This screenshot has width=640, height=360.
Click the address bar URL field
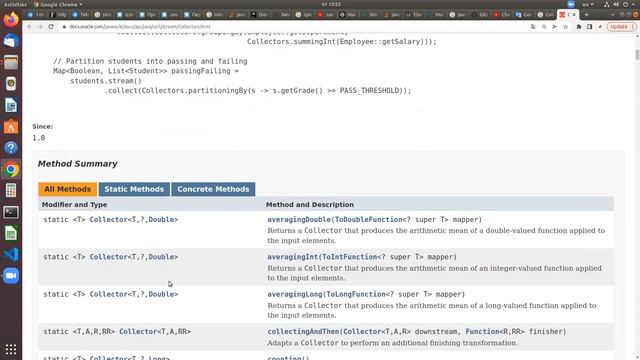pyautogui.click(x=294, y=27)
